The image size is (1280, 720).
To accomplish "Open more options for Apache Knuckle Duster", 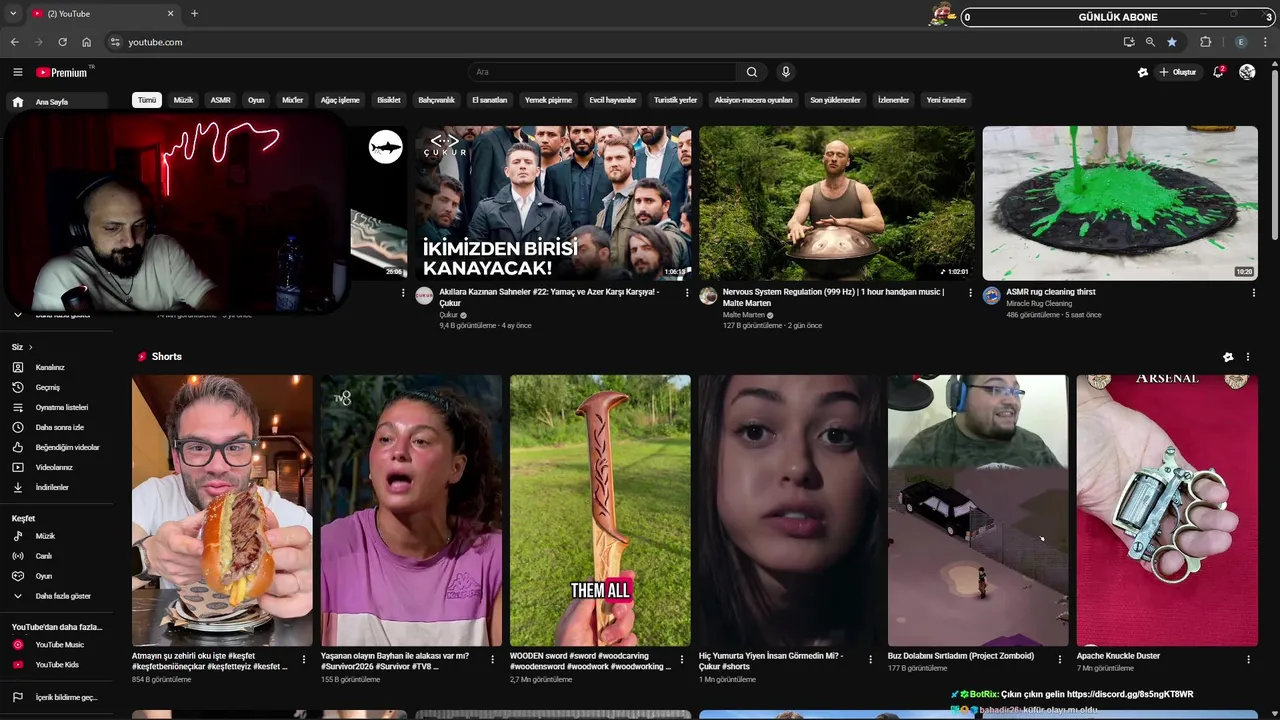I will 1248,660.
